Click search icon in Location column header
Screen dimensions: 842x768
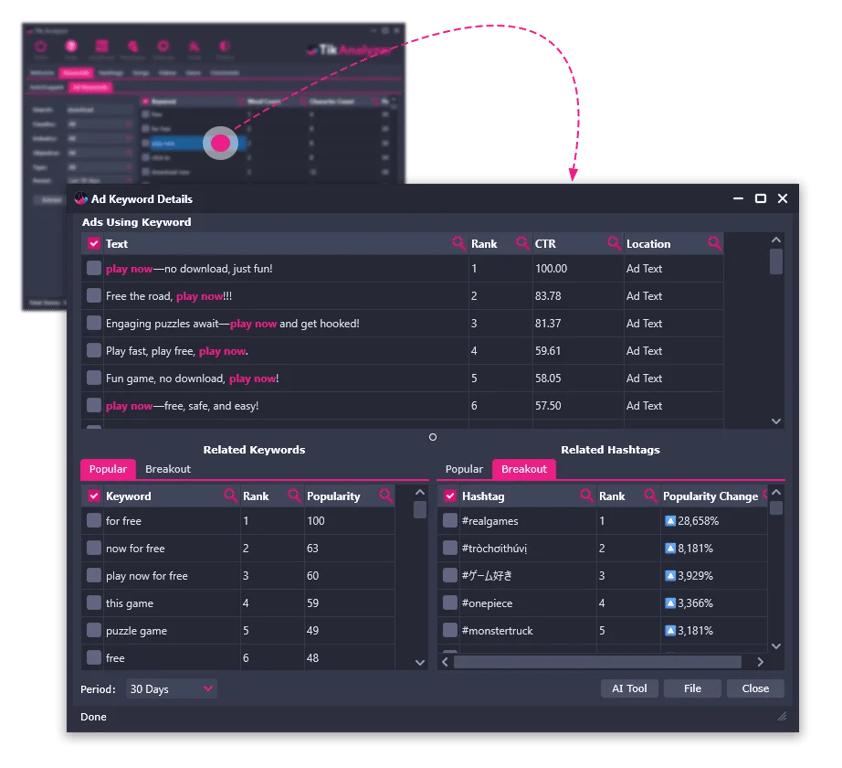714,243
